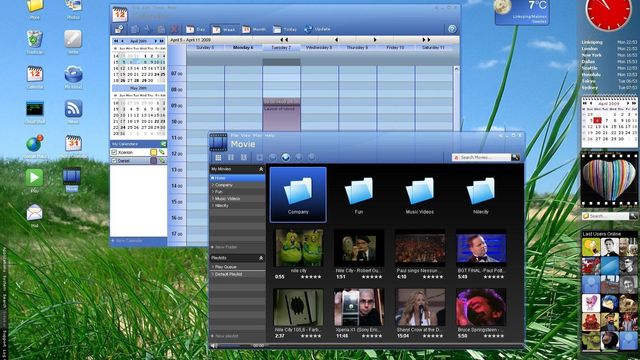Expand Company folder in My Movies tree
This screenshot has width=640, height=360.
[213, 185]
